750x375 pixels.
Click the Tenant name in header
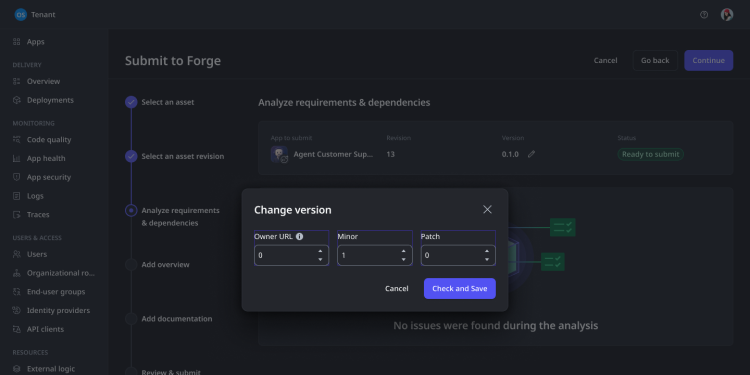point(43,15)
